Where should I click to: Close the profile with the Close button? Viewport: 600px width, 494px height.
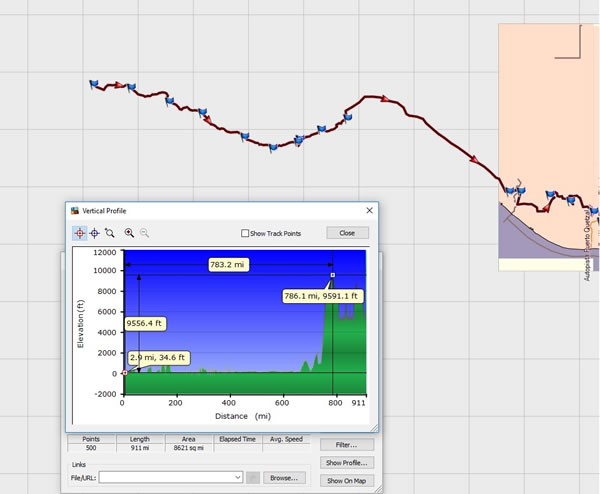[x=347, y=233]
